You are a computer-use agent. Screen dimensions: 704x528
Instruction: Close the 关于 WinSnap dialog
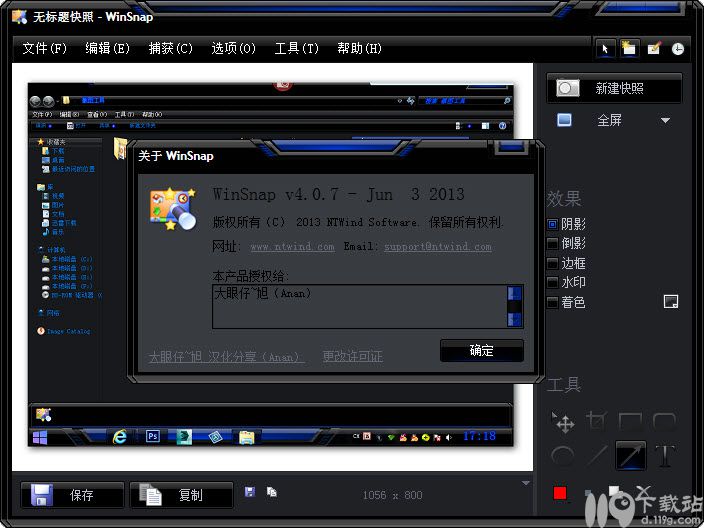[512, 147]
